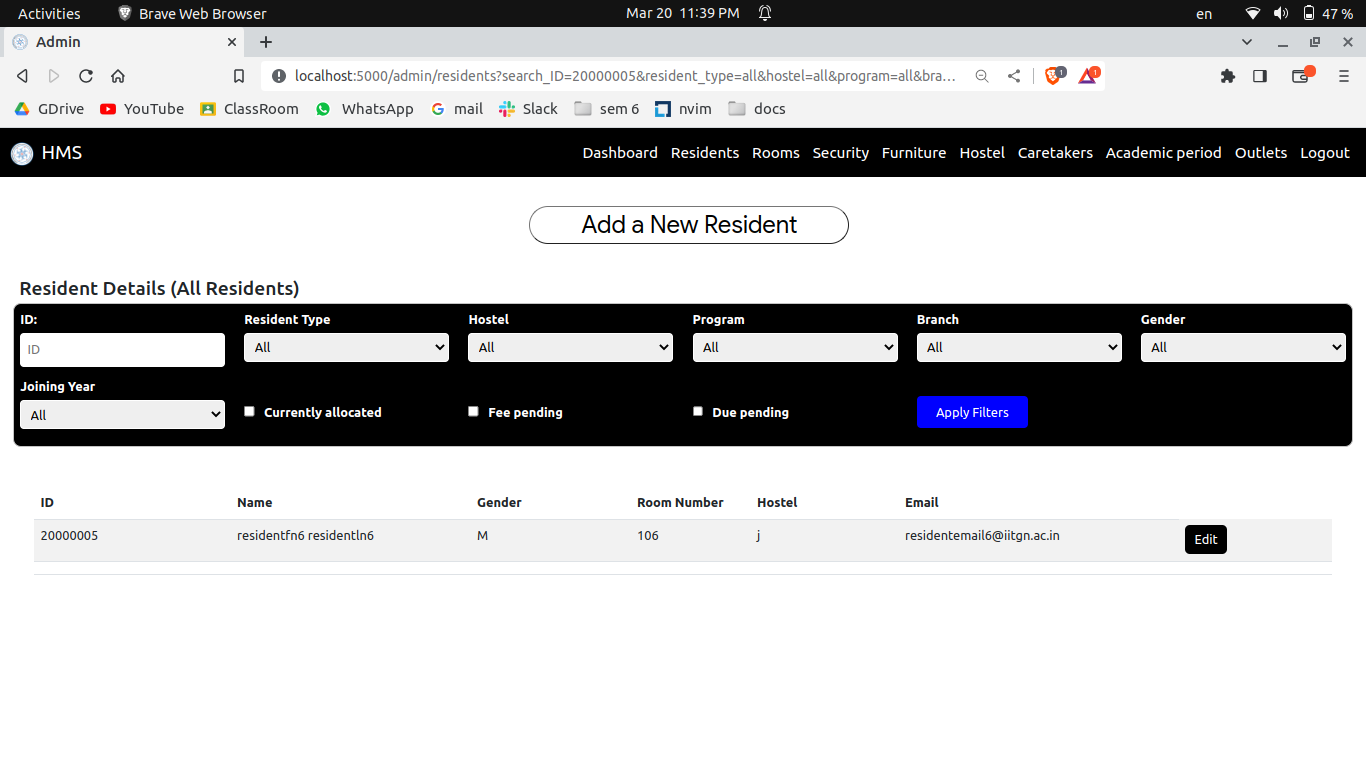Screen dimensions: 1366x768
Task: Click the battery indicator in the system tray
Action: [1310, 13]
